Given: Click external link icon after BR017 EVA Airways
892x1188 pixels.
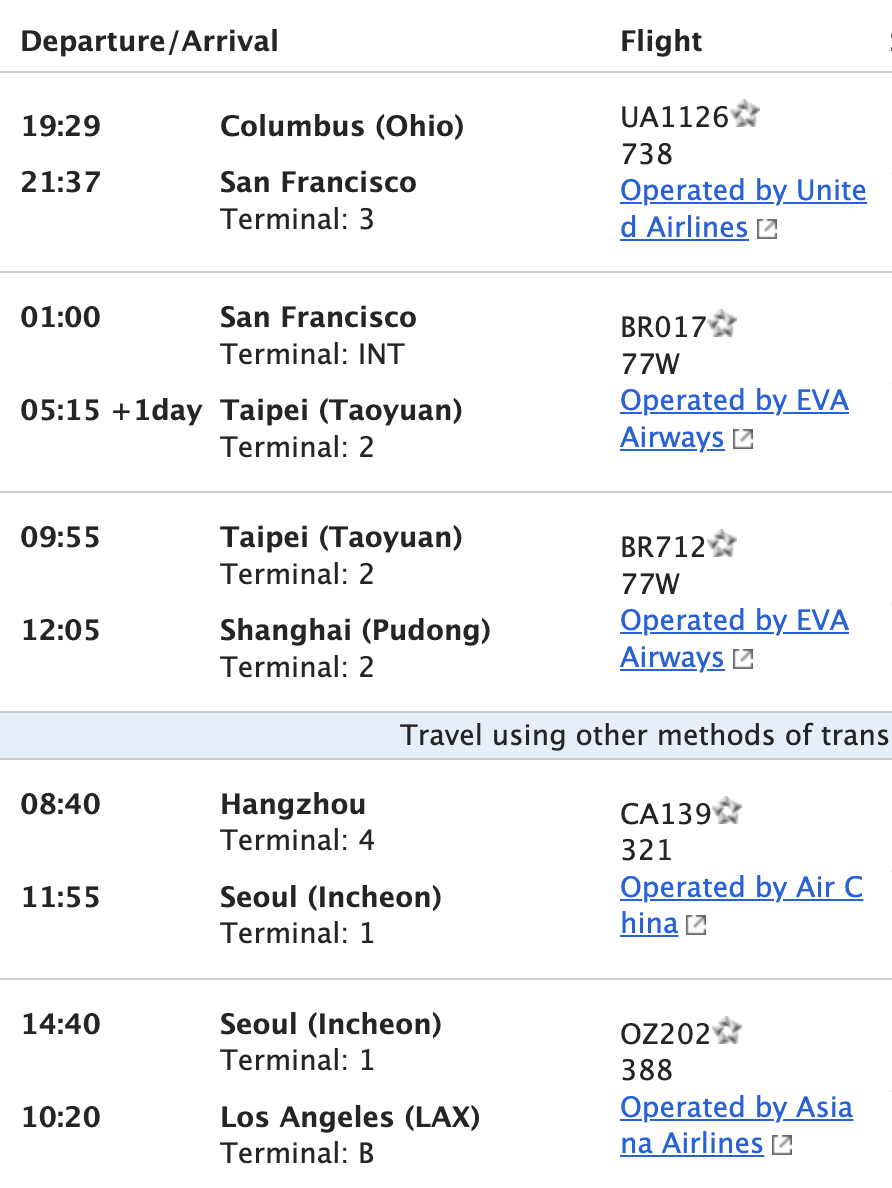Looking at the screenshot, I should tap(743, 439).
